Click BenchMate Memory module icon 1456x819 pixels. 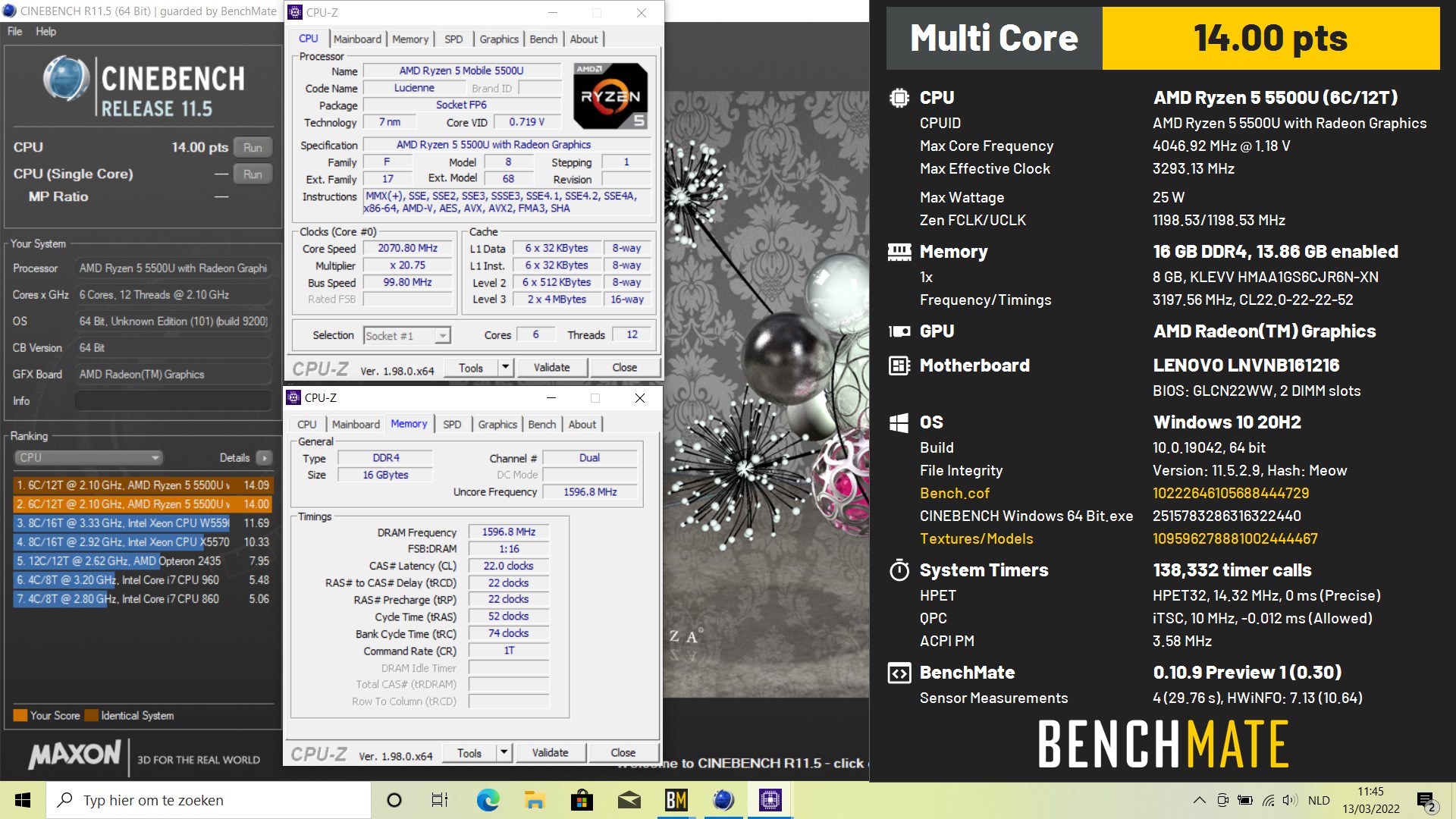pyautogui.click(x=899, y=252)
